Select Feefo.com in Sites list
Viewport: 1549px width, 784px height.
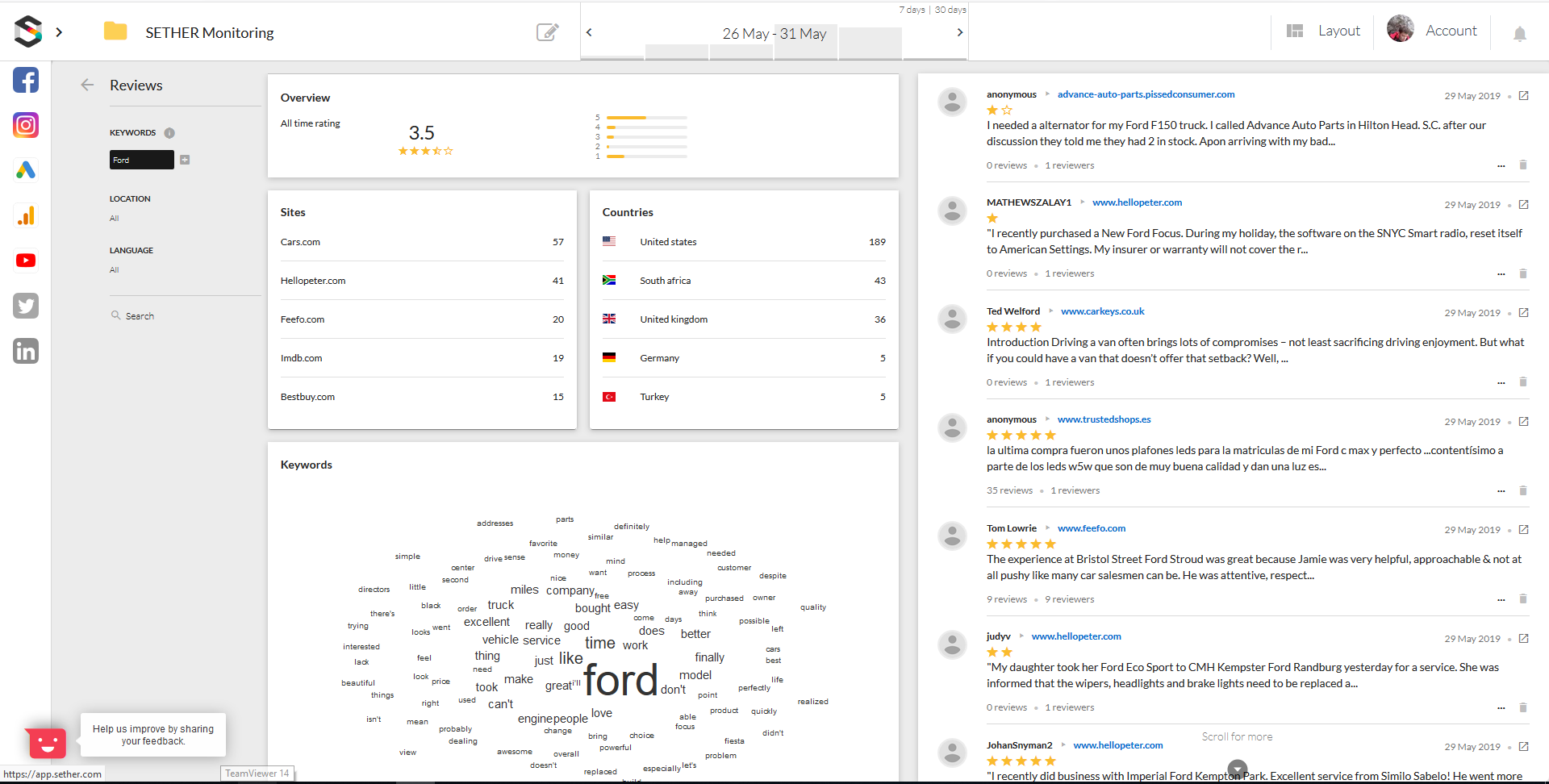(x=422, y=319)
